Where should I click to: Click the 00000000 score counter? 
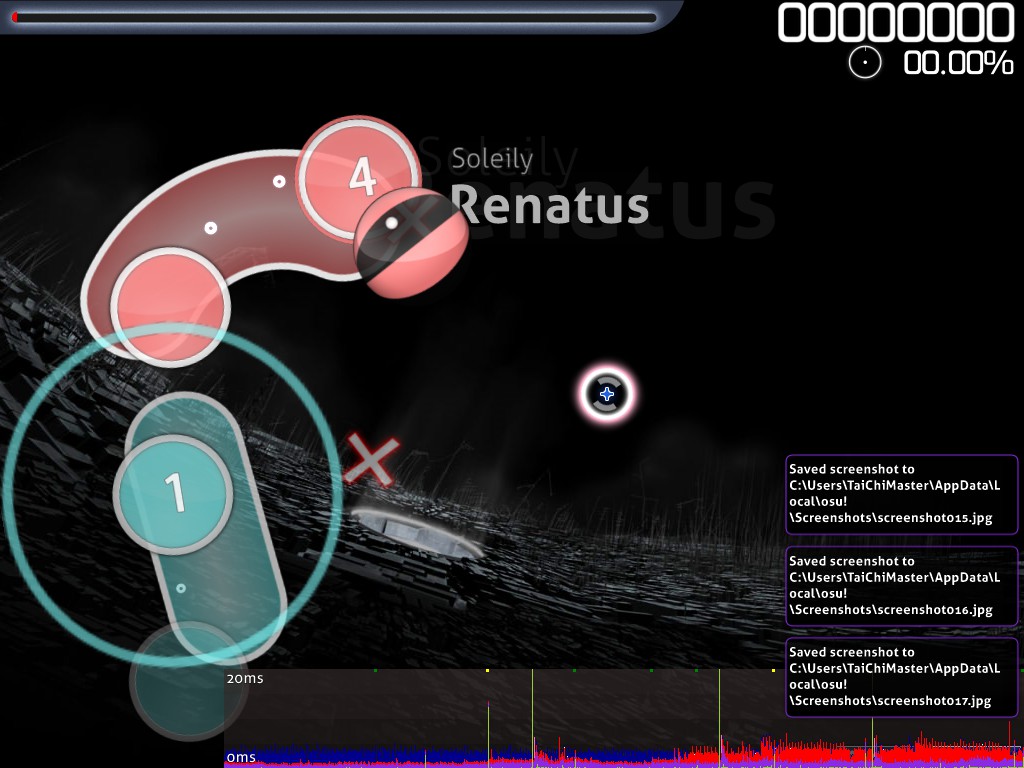895,22
